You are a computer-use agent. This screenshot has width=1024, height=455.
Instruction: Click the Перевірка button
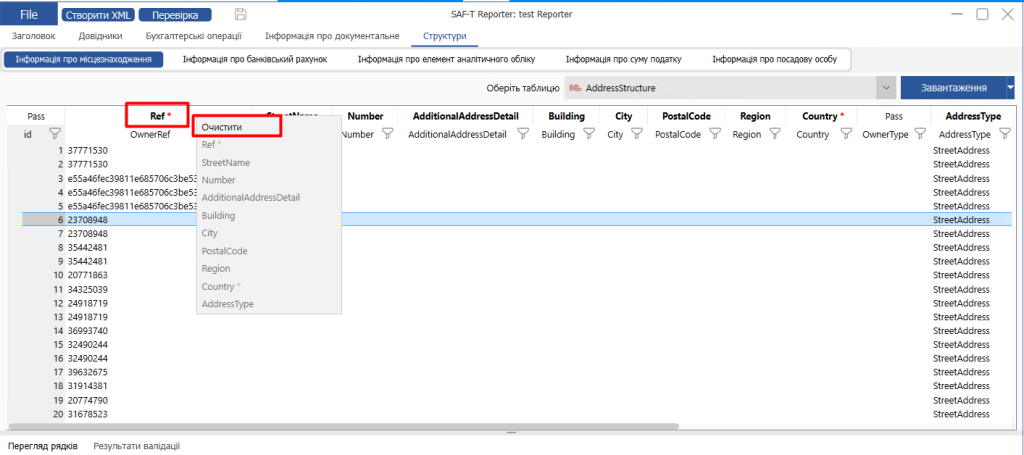[175, 14]
